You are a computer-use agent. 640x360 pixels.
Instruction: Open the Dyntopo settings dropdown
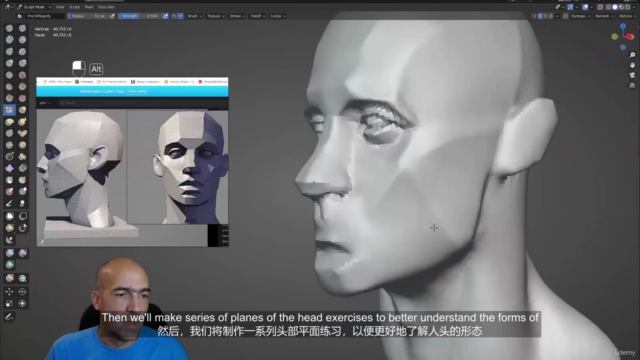[x=580, y=16]
